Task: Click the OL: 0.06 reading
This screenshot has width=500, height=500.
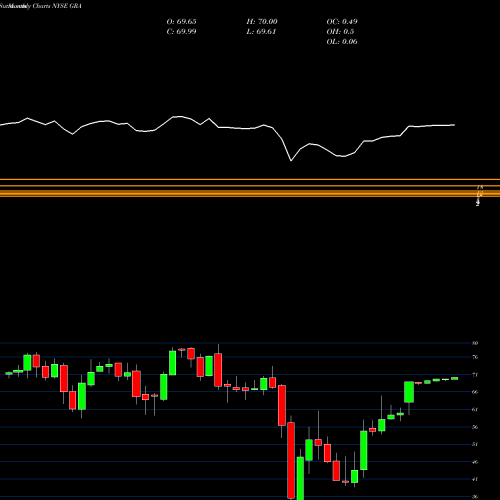Action: tap(342, 42)
